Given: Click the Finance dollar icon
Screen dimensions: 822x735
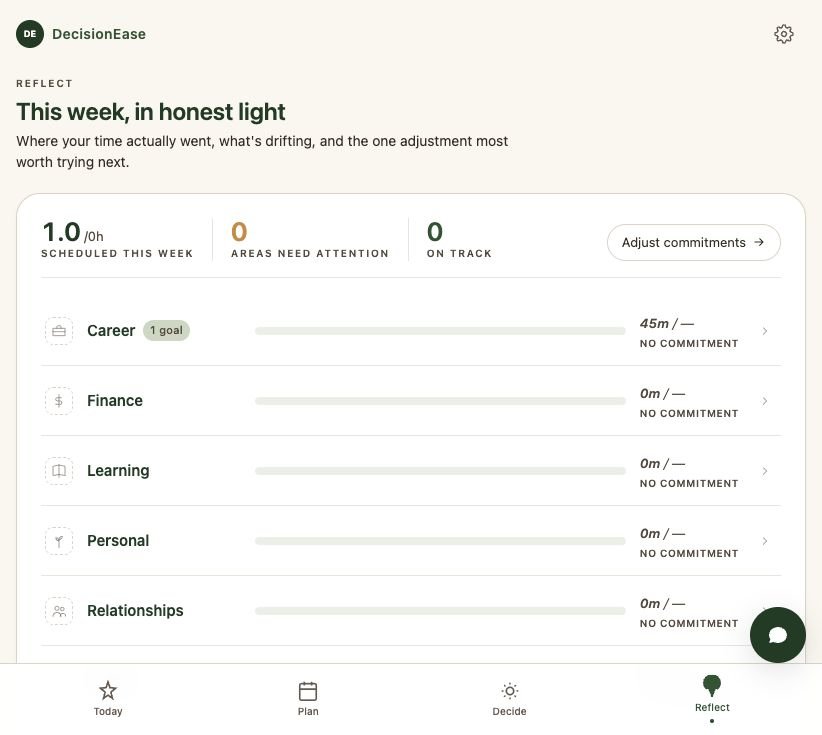Looking at the screenshot, I should click(59, 401).
